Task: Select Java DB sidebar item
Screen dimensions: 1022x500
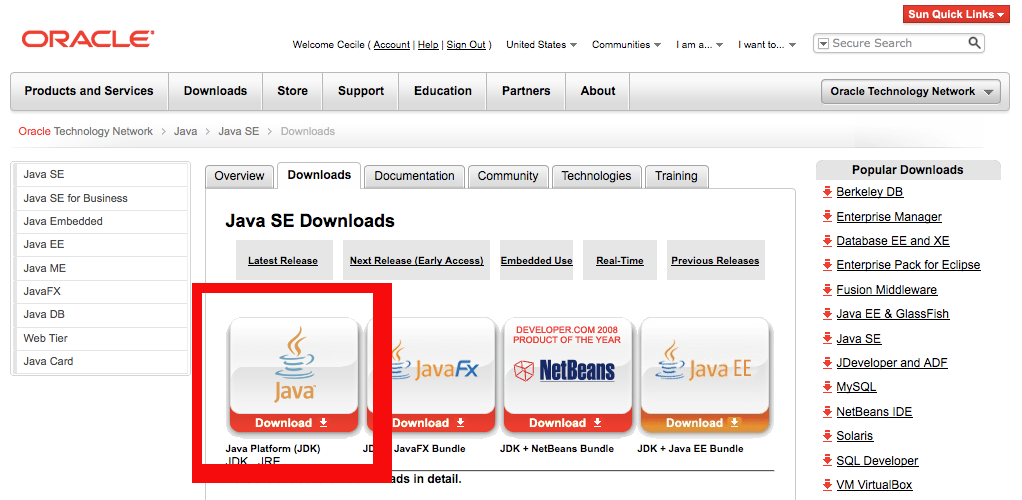Action: (100, 314)
